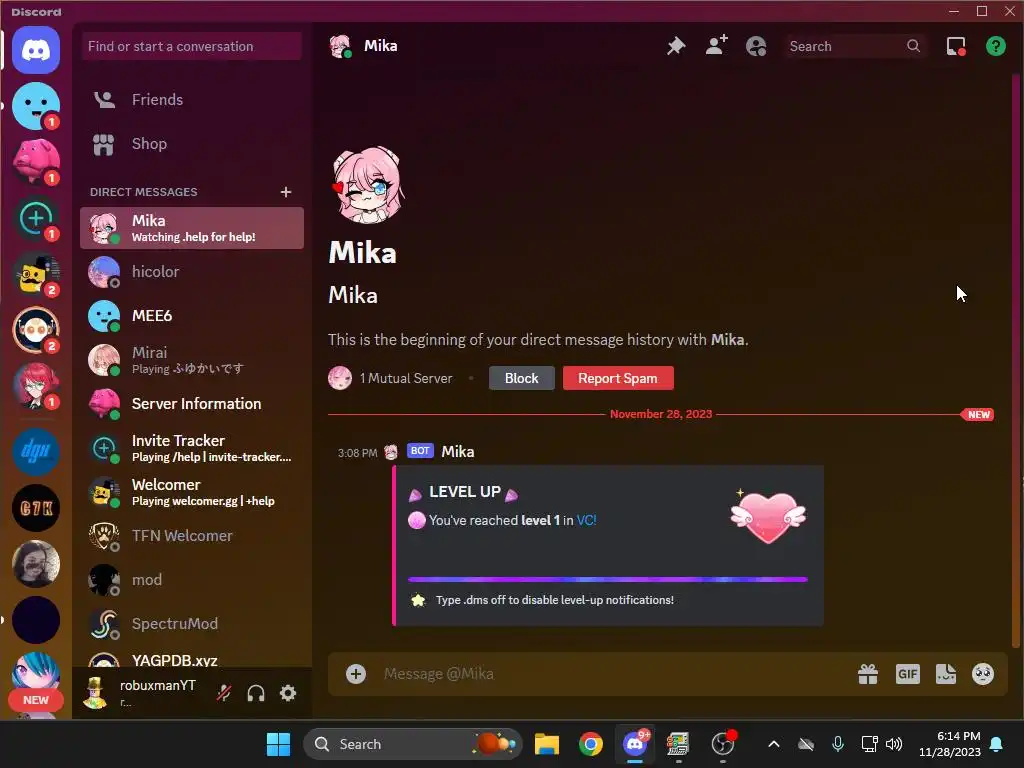Open the GIF picker
The width and height of the screenshot is (1024, 768).
pyautogui.click(x=908, y=674)
